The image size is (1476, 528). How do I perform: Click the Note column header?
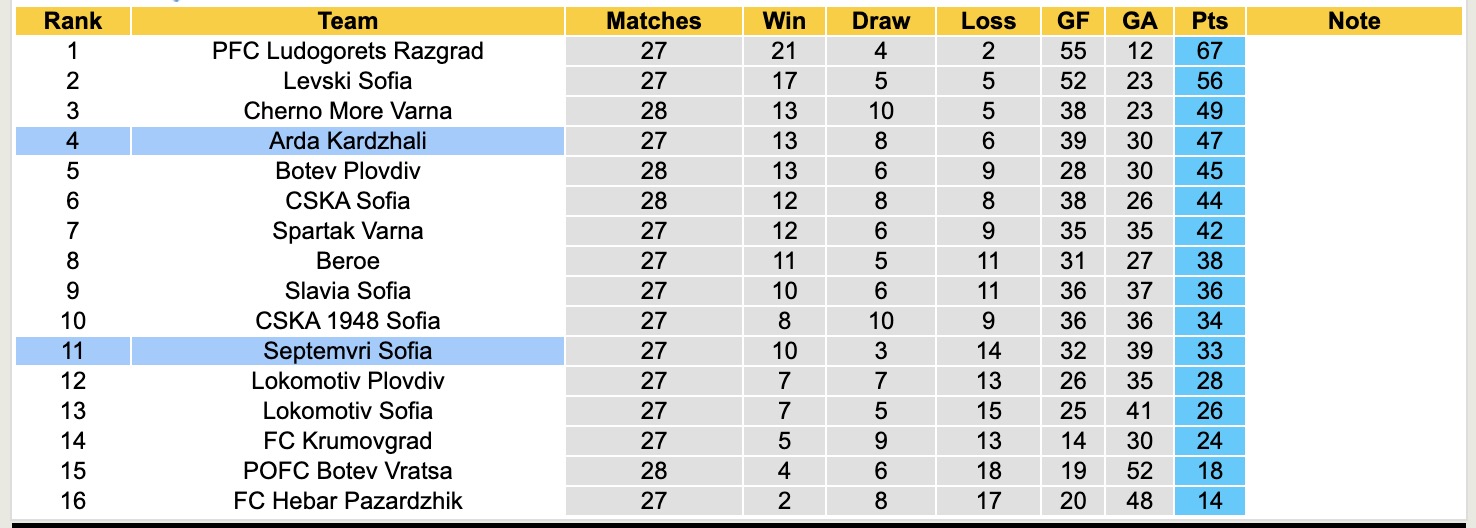(1354, 21)
